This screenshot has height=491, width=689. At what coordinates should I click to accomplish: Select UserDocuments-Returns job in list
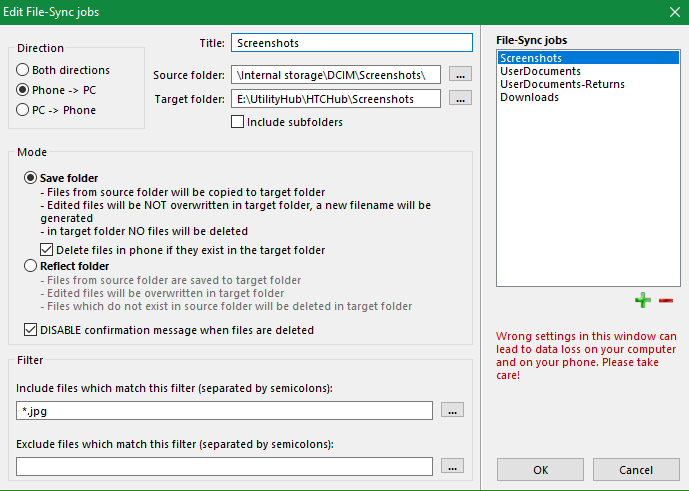pos(588,84)
